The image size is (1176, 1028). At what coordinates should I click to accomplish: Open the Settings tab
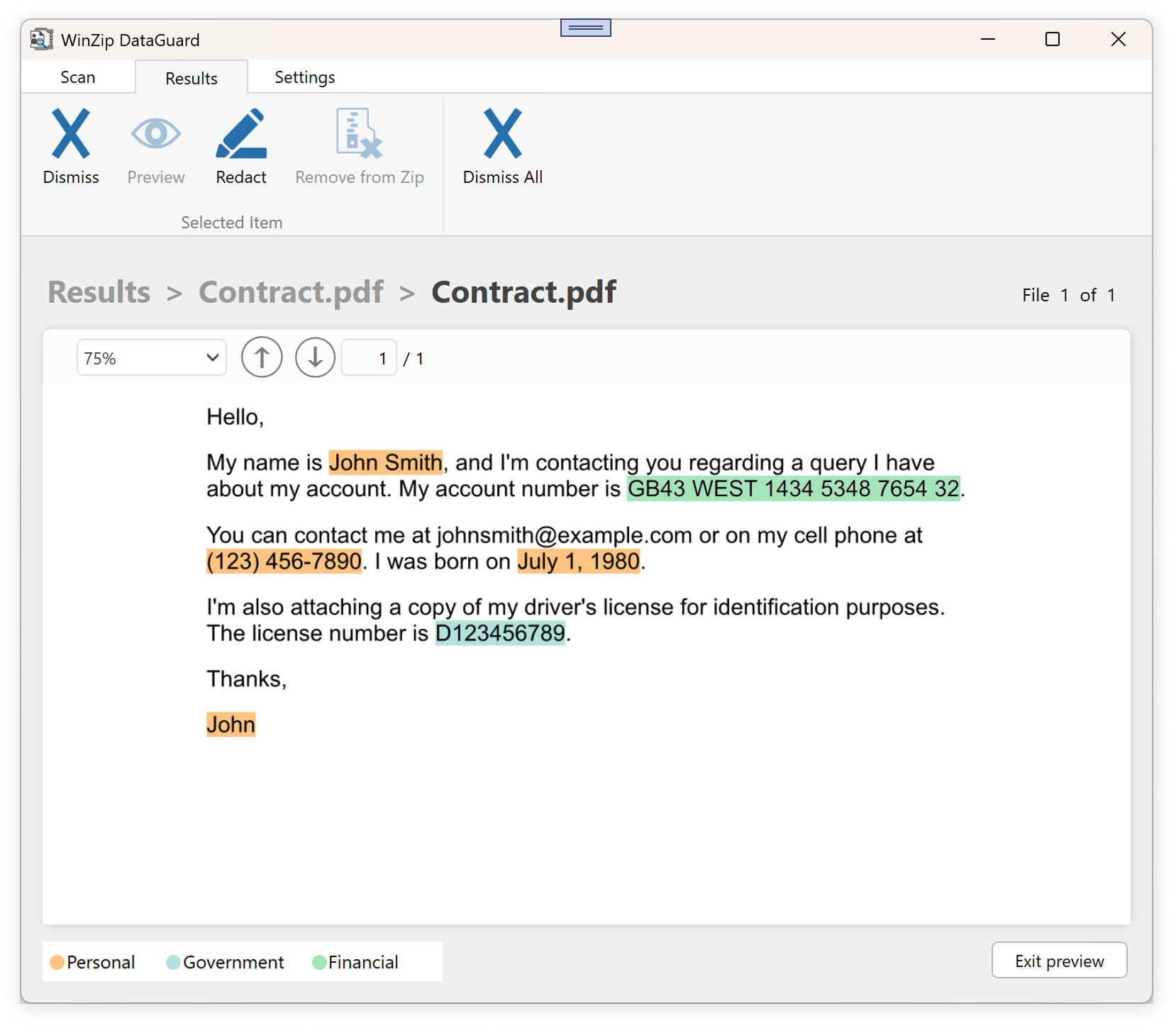tap(304, 77)
